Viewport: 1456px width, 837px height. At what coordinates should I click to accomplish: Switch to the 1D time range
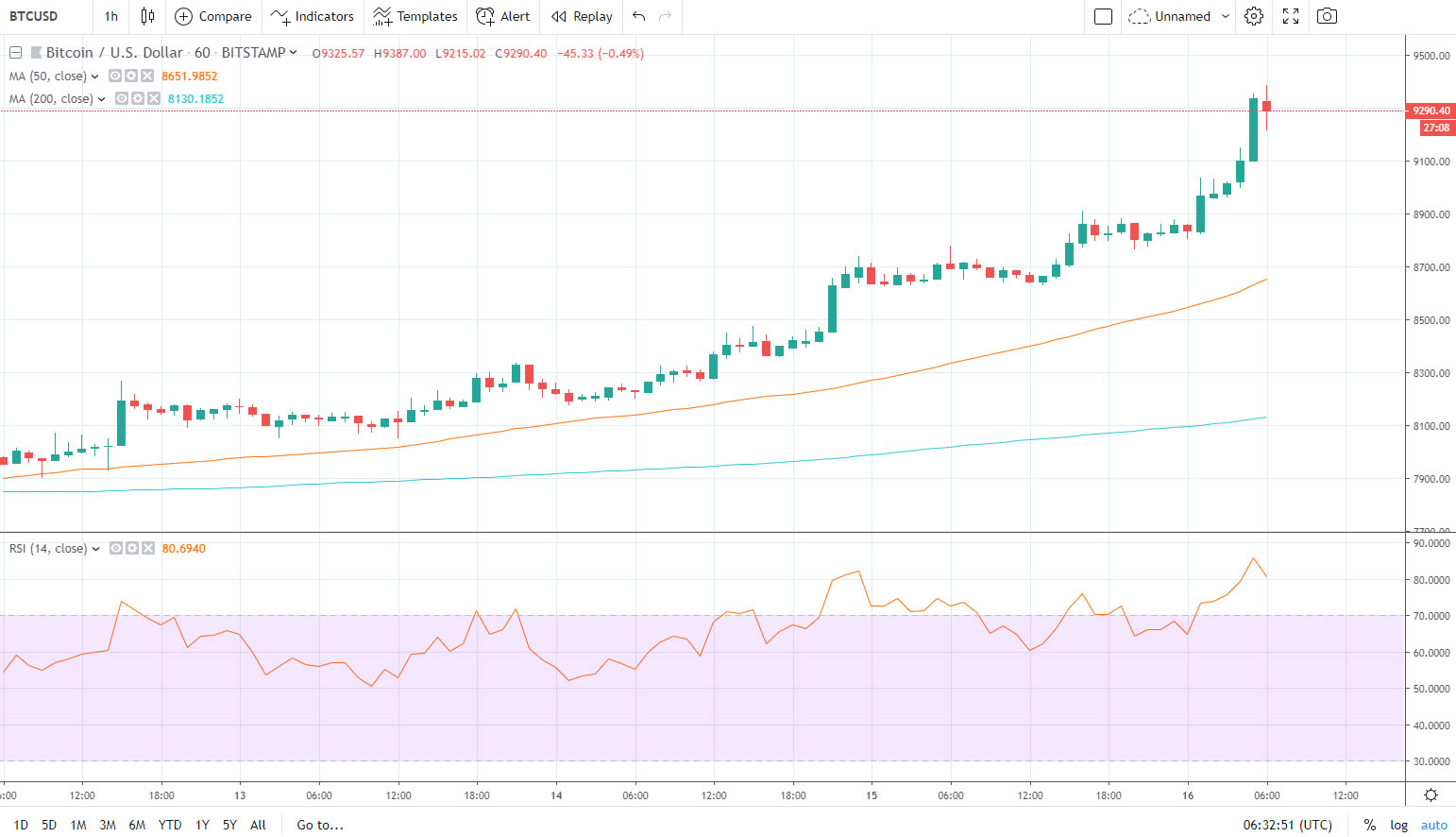click(21, 824)
